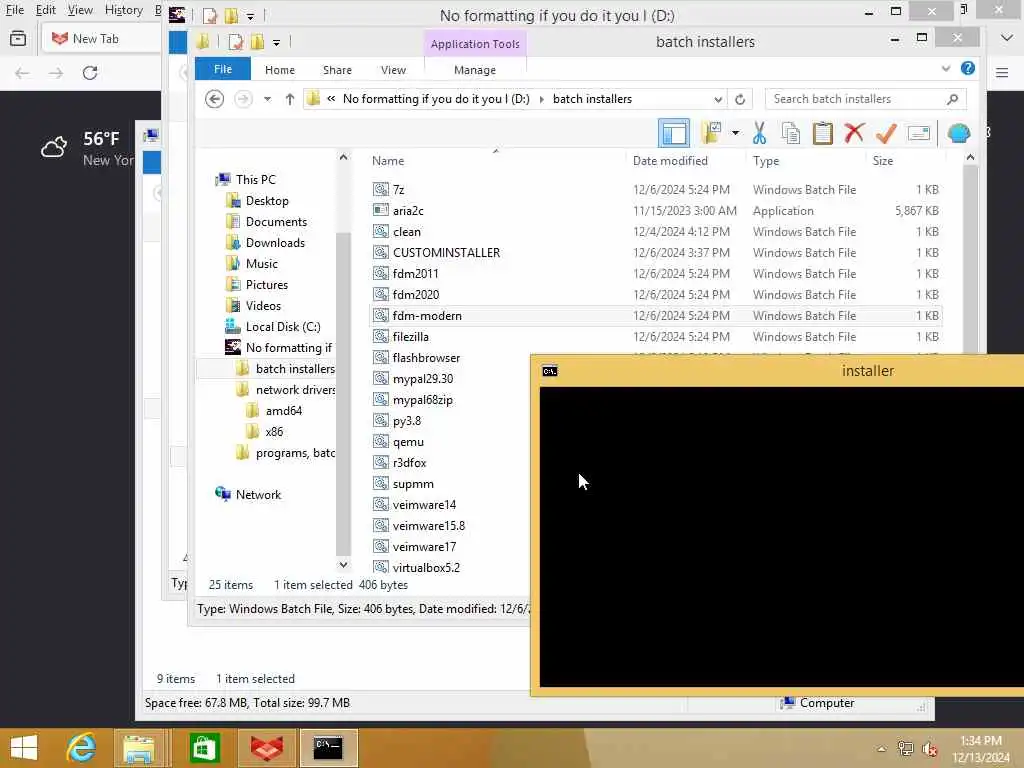Select the CUSTOMINSTALLER batch file
Image resolution: width=1024 pixels, height=768 pixels.
(x=446, y=253)
